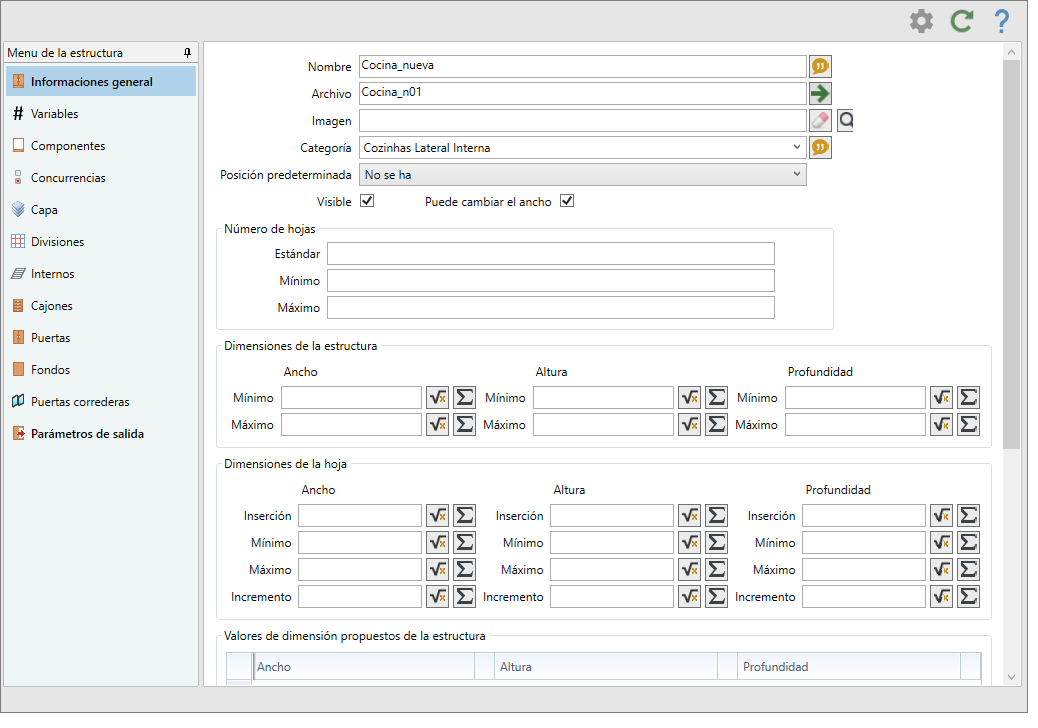Open Posición predeterminada dropdown
This screenshot has width=1038, height=728.
(583, 175)
